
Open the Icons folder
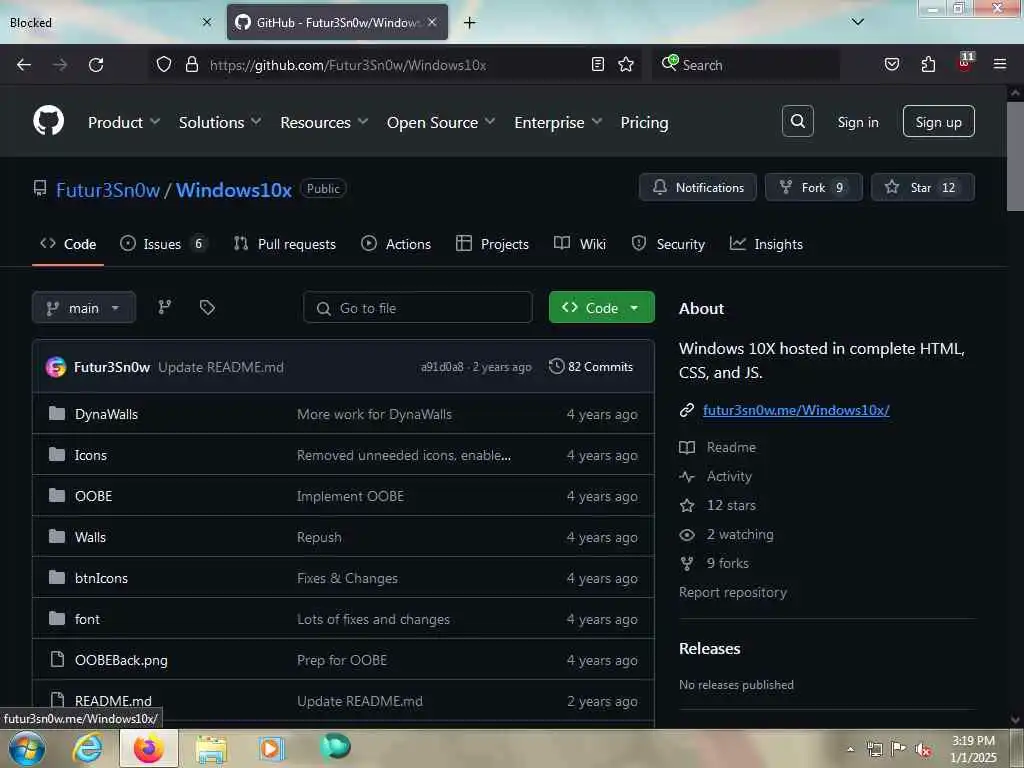pyautogui.click(x=90, y=455)
